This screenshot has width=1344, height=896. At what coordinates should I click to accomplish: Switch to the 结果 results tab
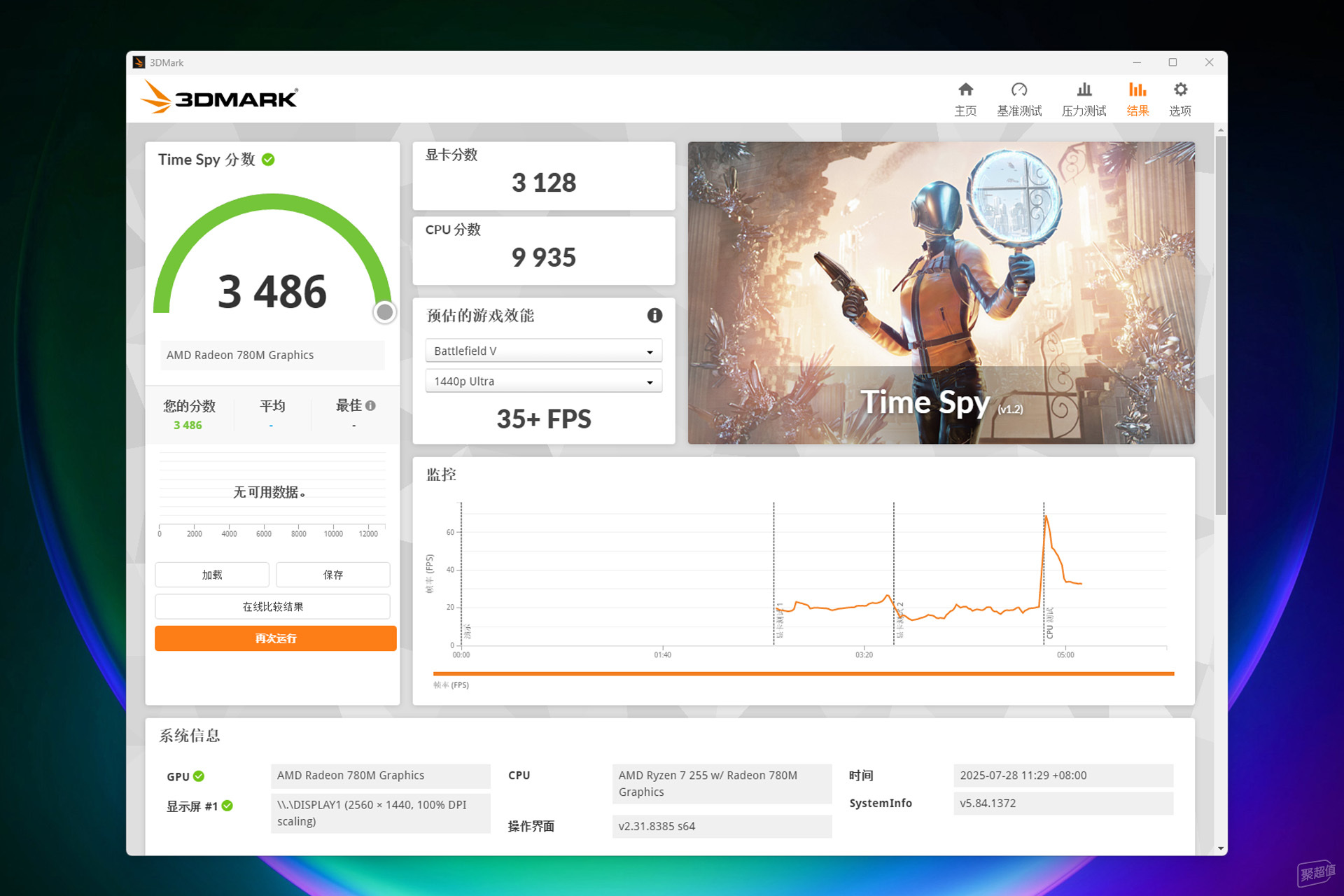[x=1137, y=99]
